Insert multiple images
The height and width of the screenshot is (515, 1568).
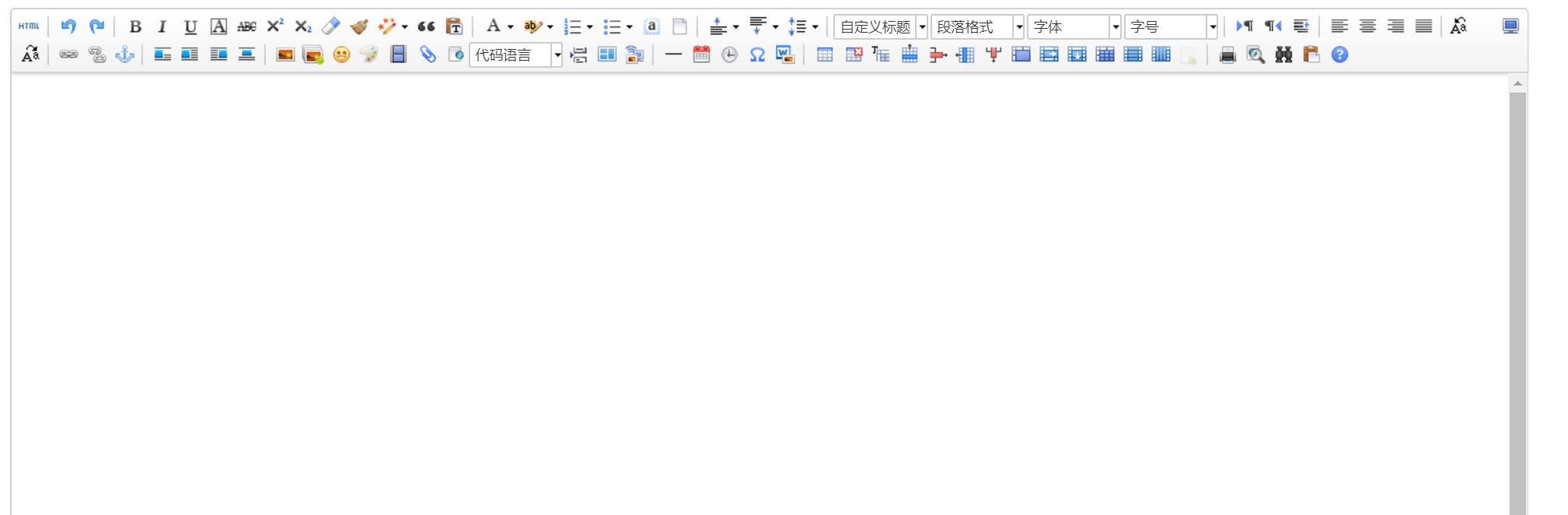(313, 54)
